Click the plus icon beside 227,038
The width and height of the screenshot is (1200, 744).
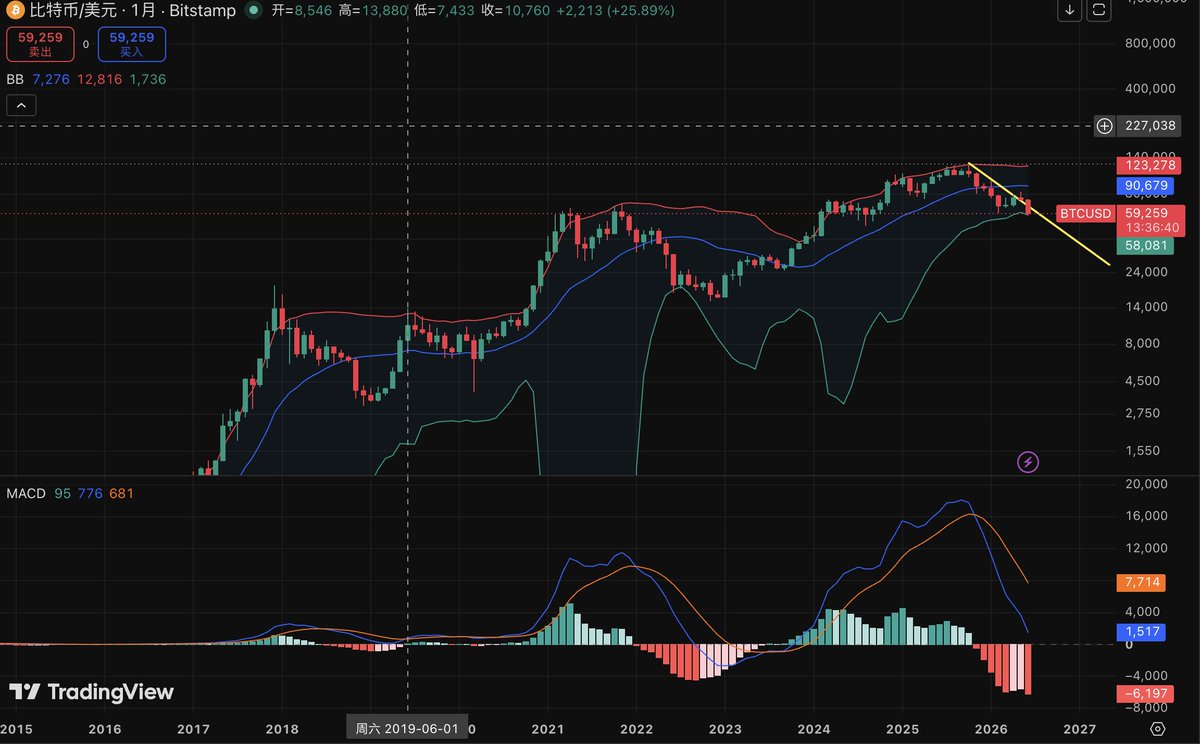(1104, 126)
